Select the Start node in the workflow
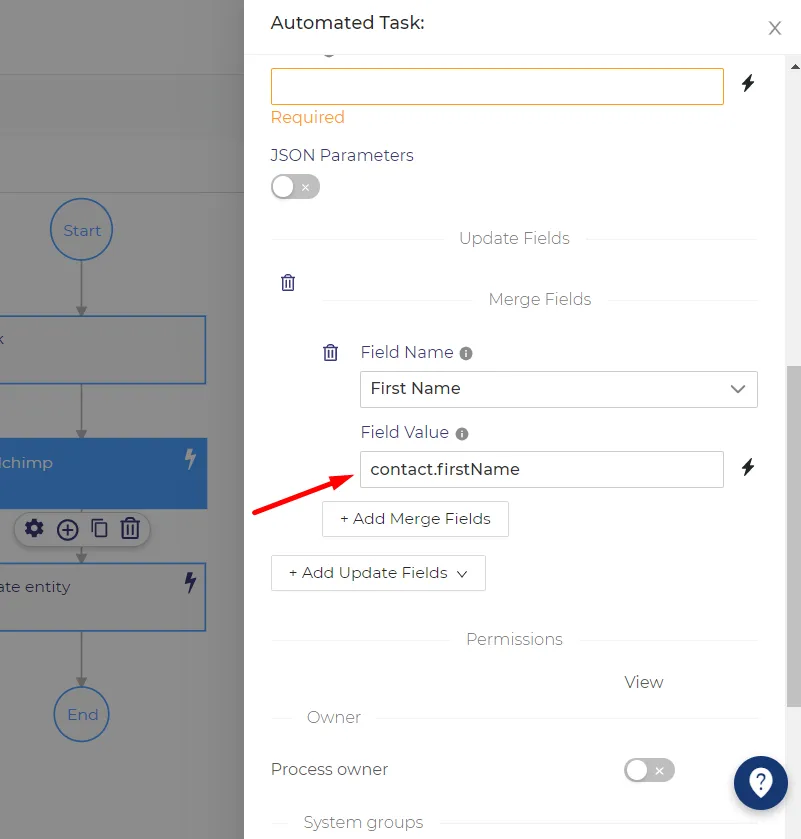The height and width of the screenshot is (839, 801). (x=81, y=230)
